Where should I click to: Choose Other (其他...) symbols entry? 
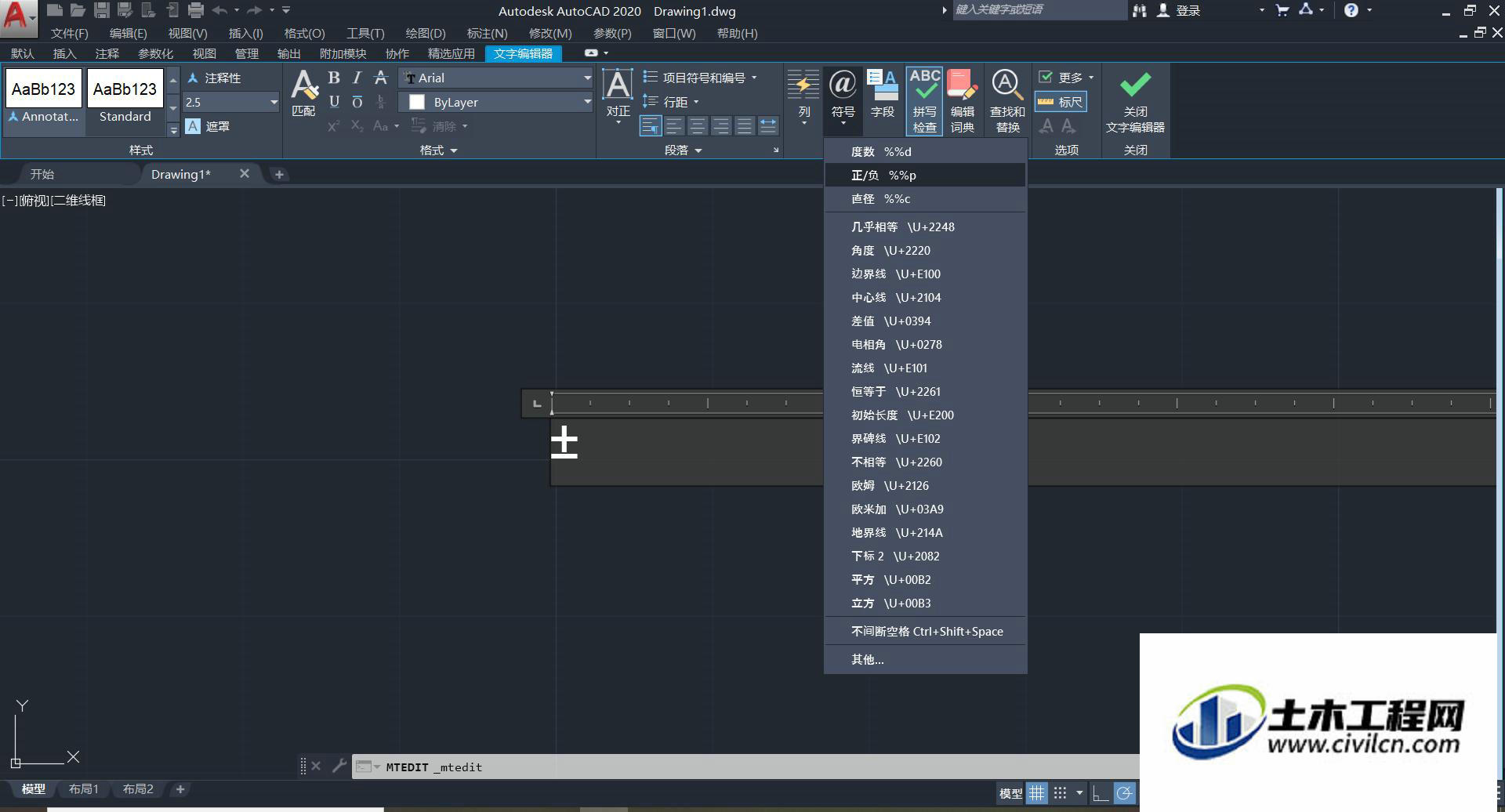925,659
